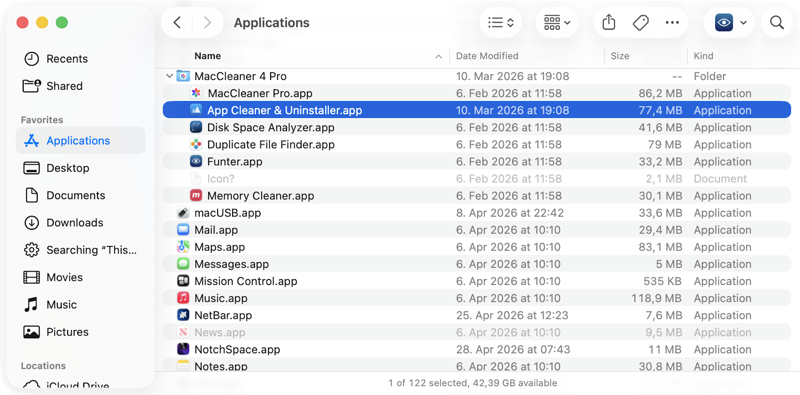Click the Maps.app icon
800x395 pixels.
[183, 247]
